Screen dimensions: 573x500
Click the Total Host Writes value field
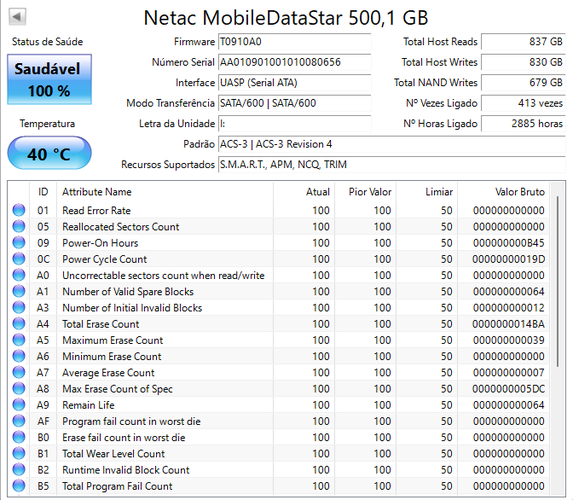tap(523, 62)
